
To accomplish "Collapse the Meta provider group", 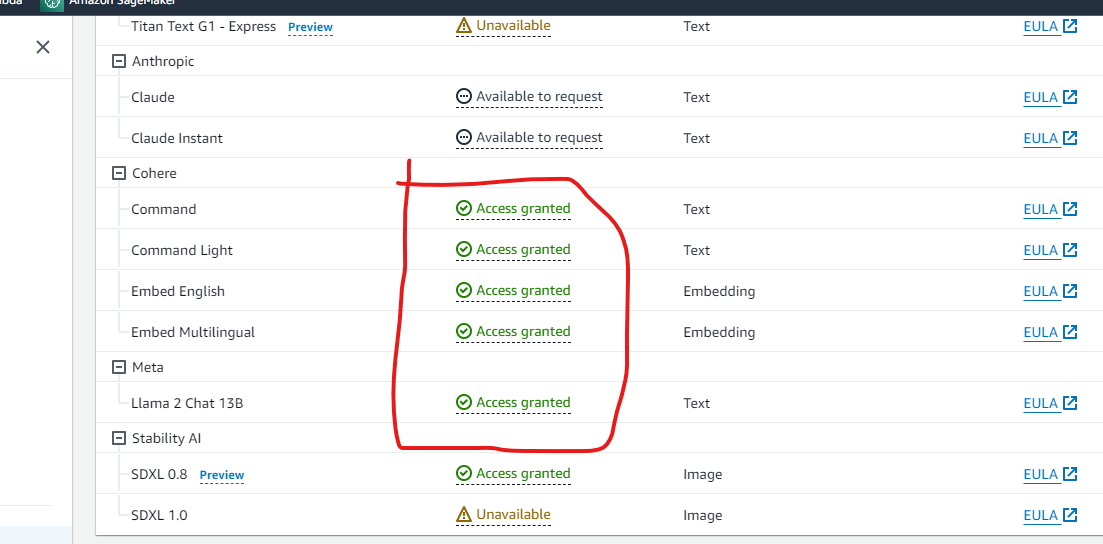I will point(118,367).
